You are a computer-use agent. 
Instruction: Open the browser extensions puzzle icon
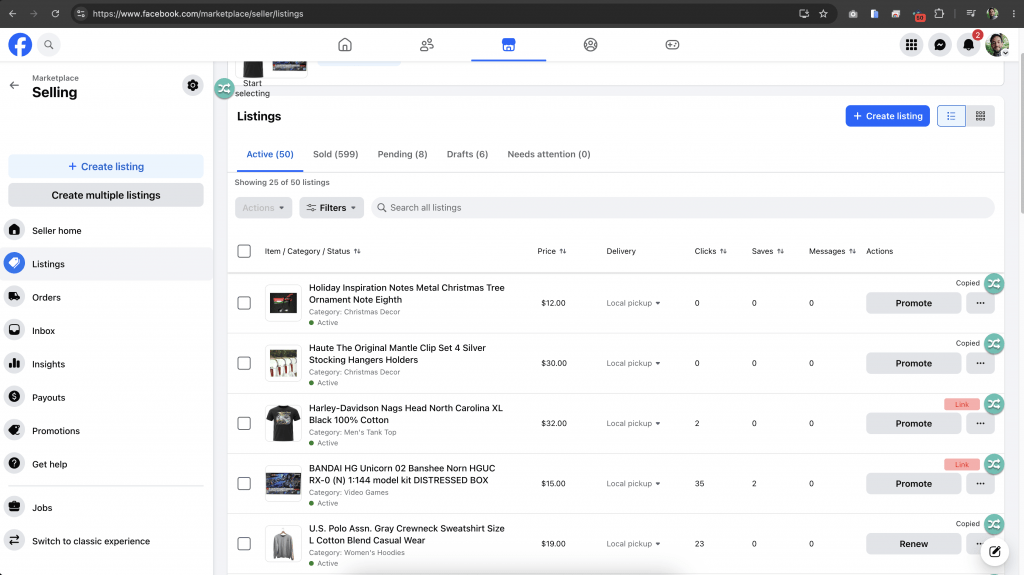click(939, 13)
